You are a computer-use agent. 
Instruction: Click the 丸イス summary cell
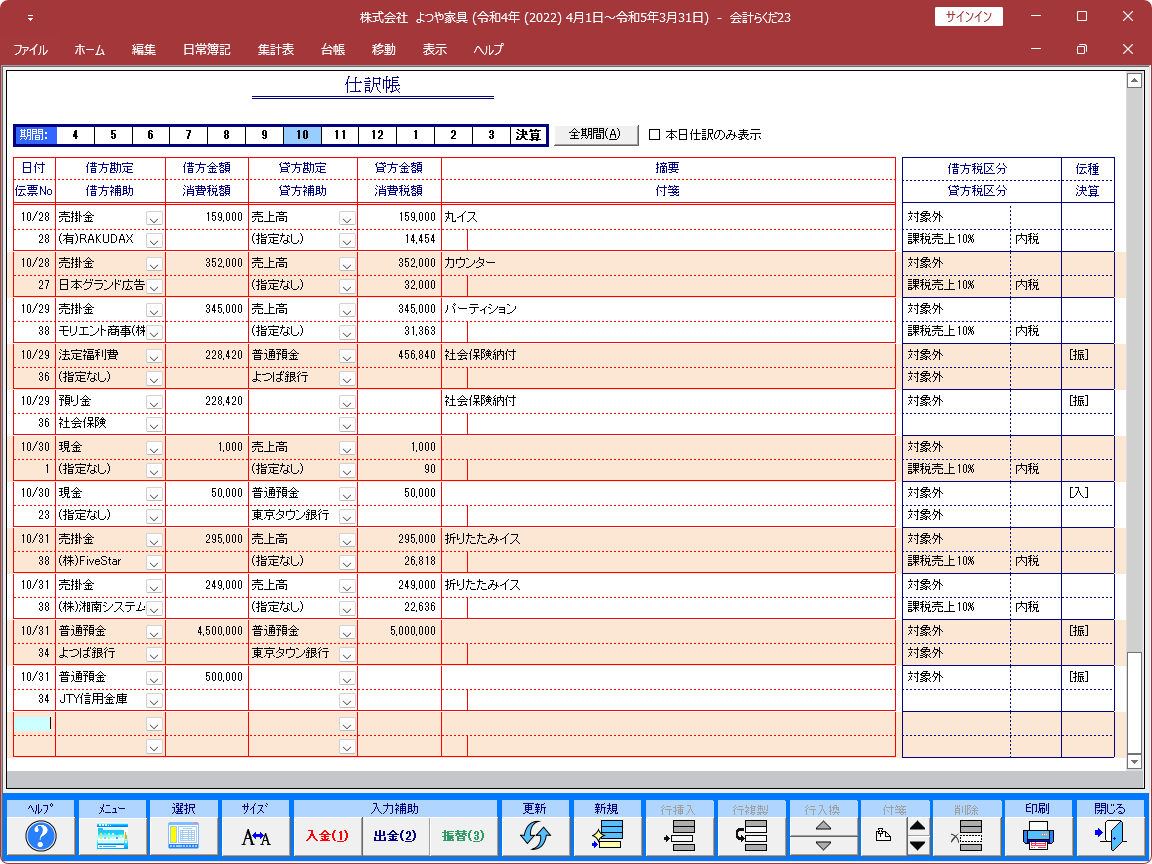tap(669, 217)
